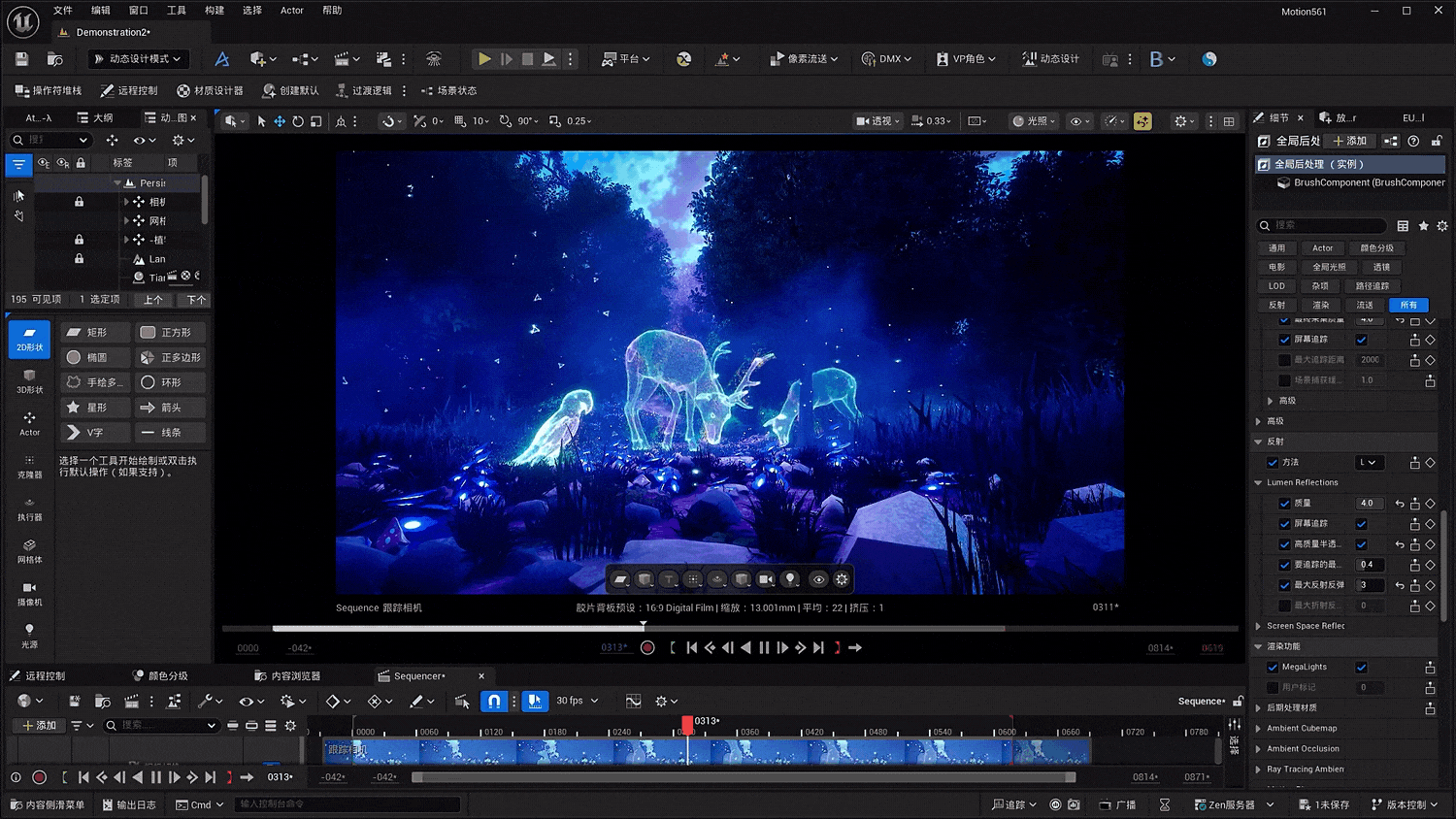
Task: Click the 添加 add component button in Details
Action: (1350, 141)
